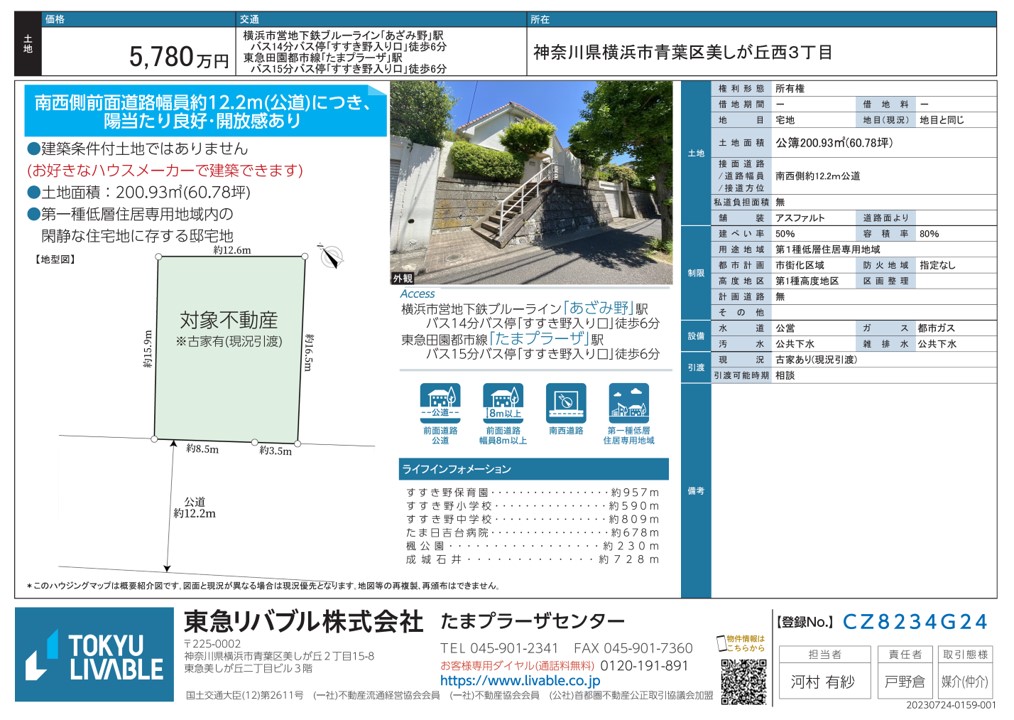Screen dimensions: 1014x720
Task: Click registration number CZ8234G24
Action: (x=915, y=622)
